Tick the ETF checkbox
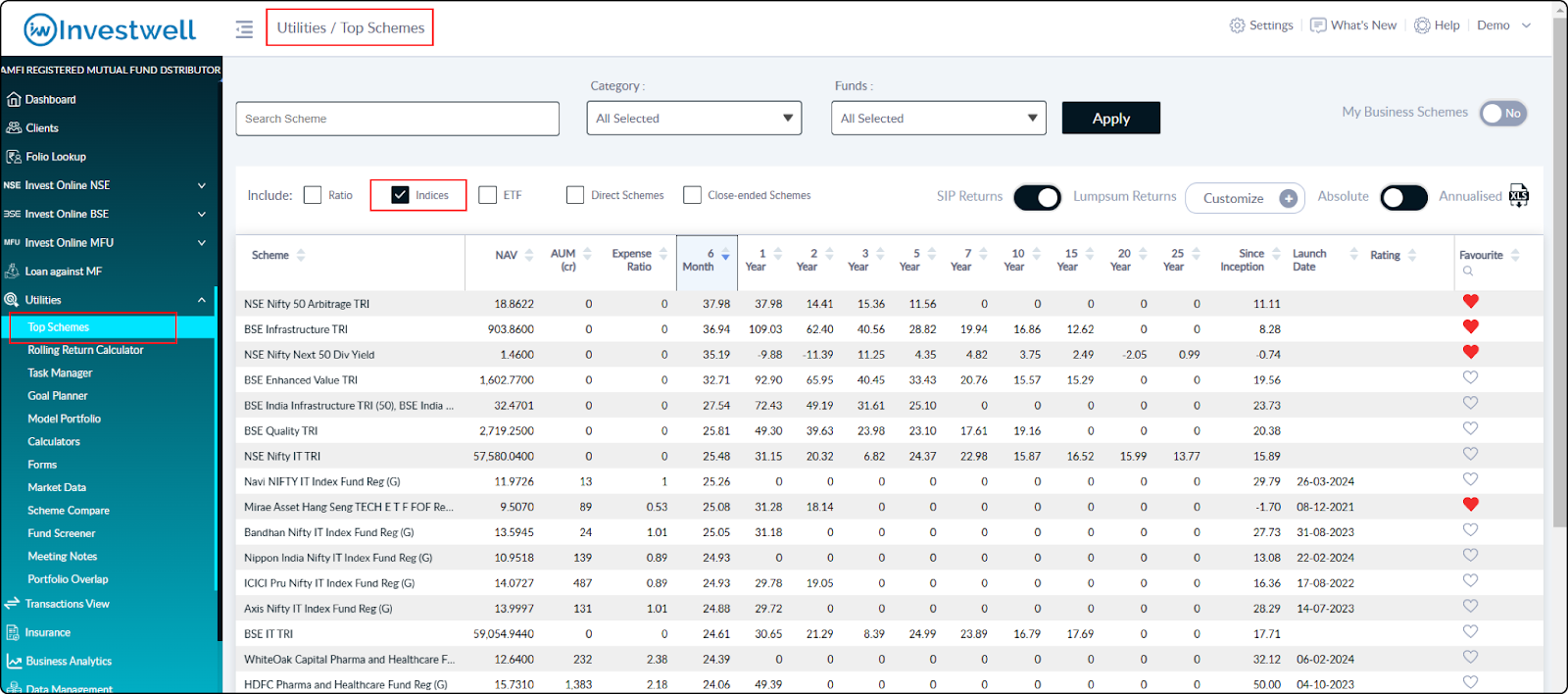 pos(487,195)
